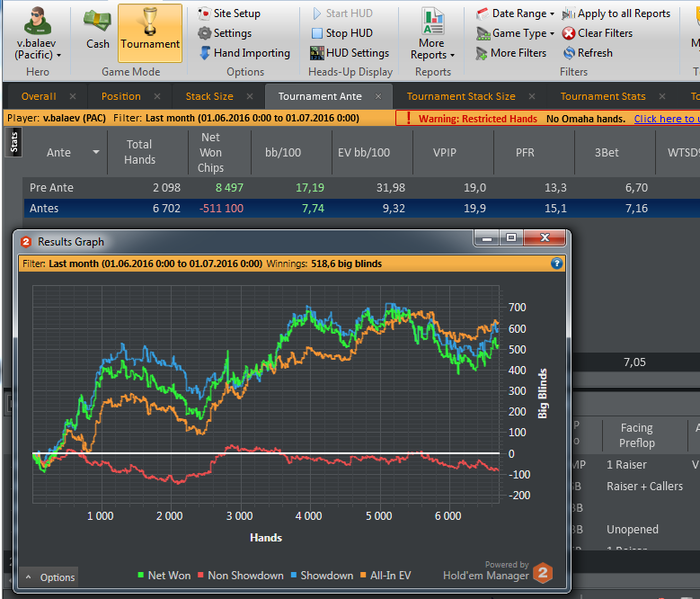700x599 pixels.
Task: Open Hand Importing
Action: (x=245, y=53)
